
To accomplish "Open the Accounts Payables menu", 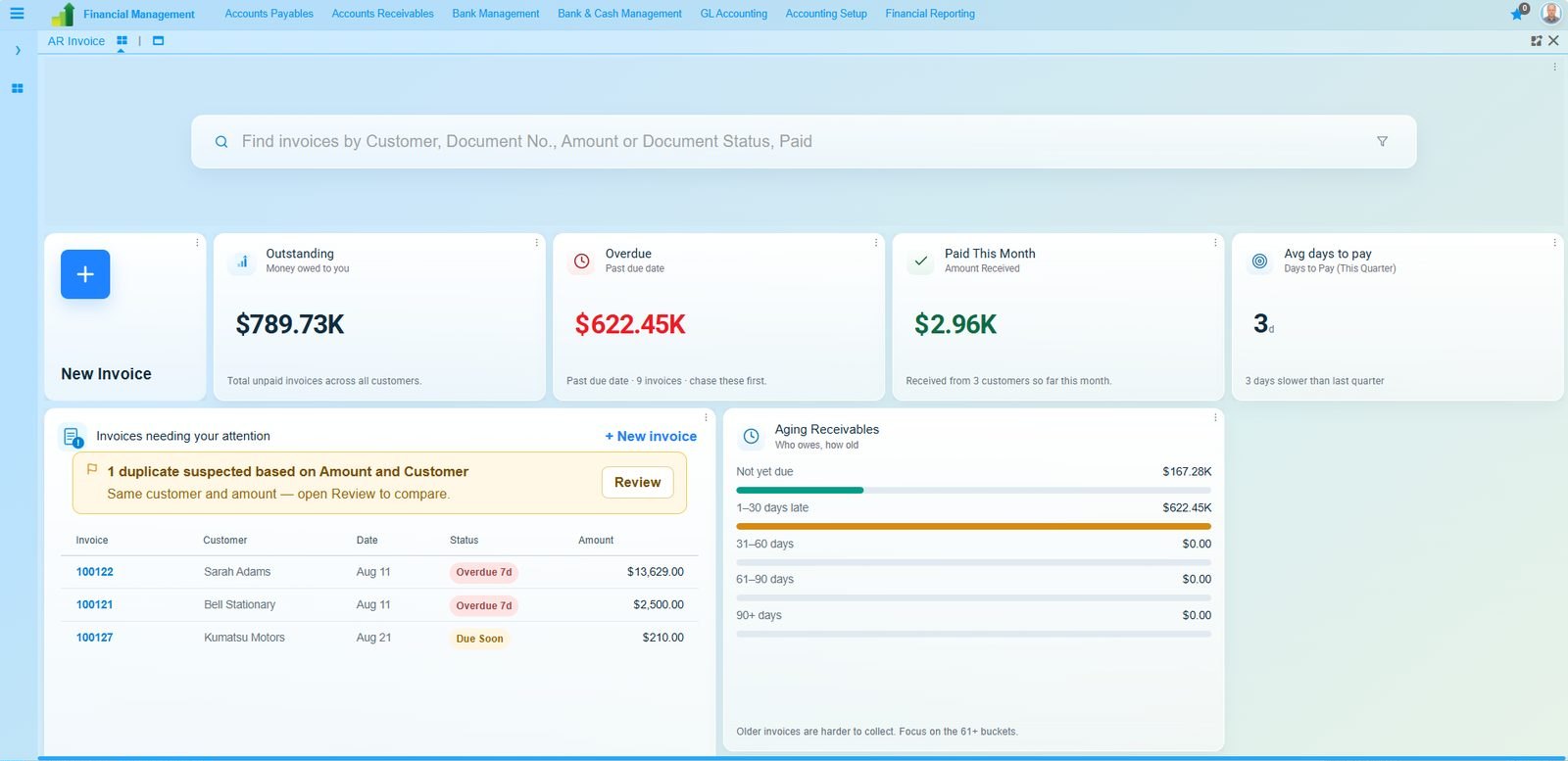I will click(269, 14).
